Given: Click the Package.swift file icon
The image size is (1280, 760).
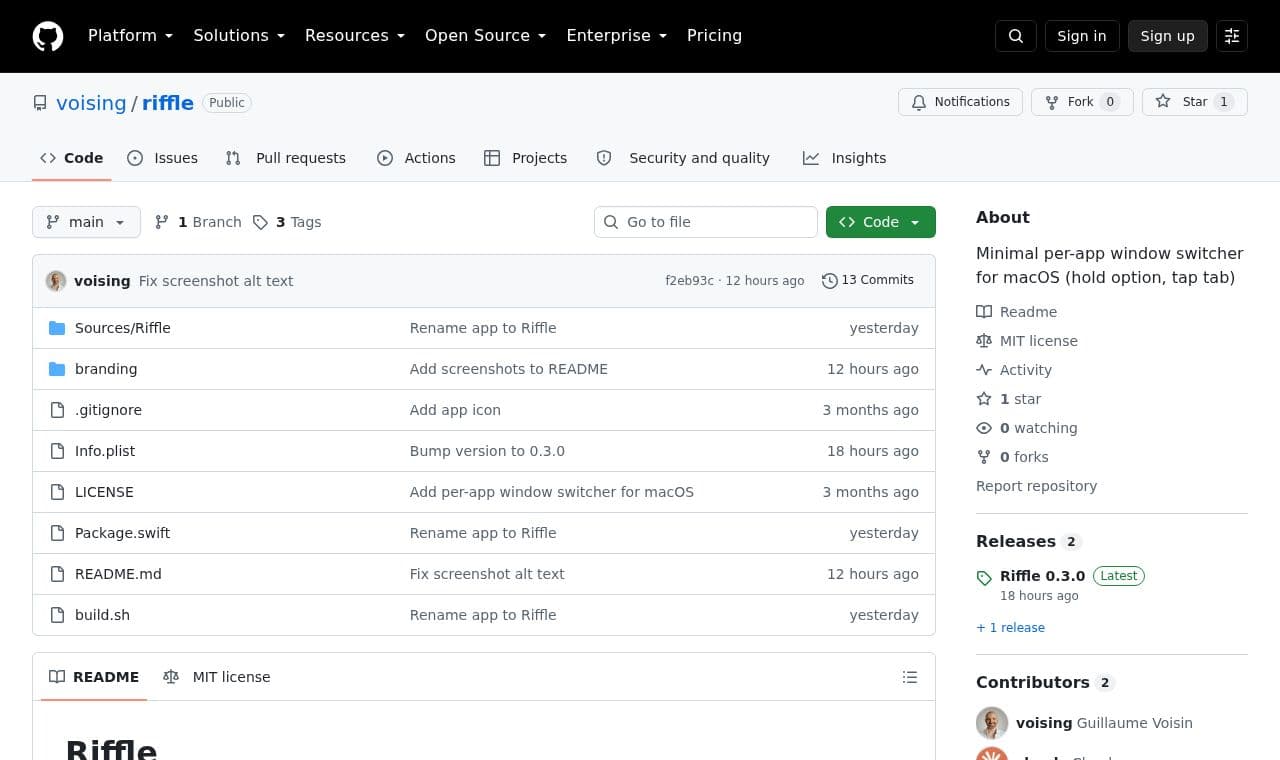Looking at the screenshot, I should (57, 533).
